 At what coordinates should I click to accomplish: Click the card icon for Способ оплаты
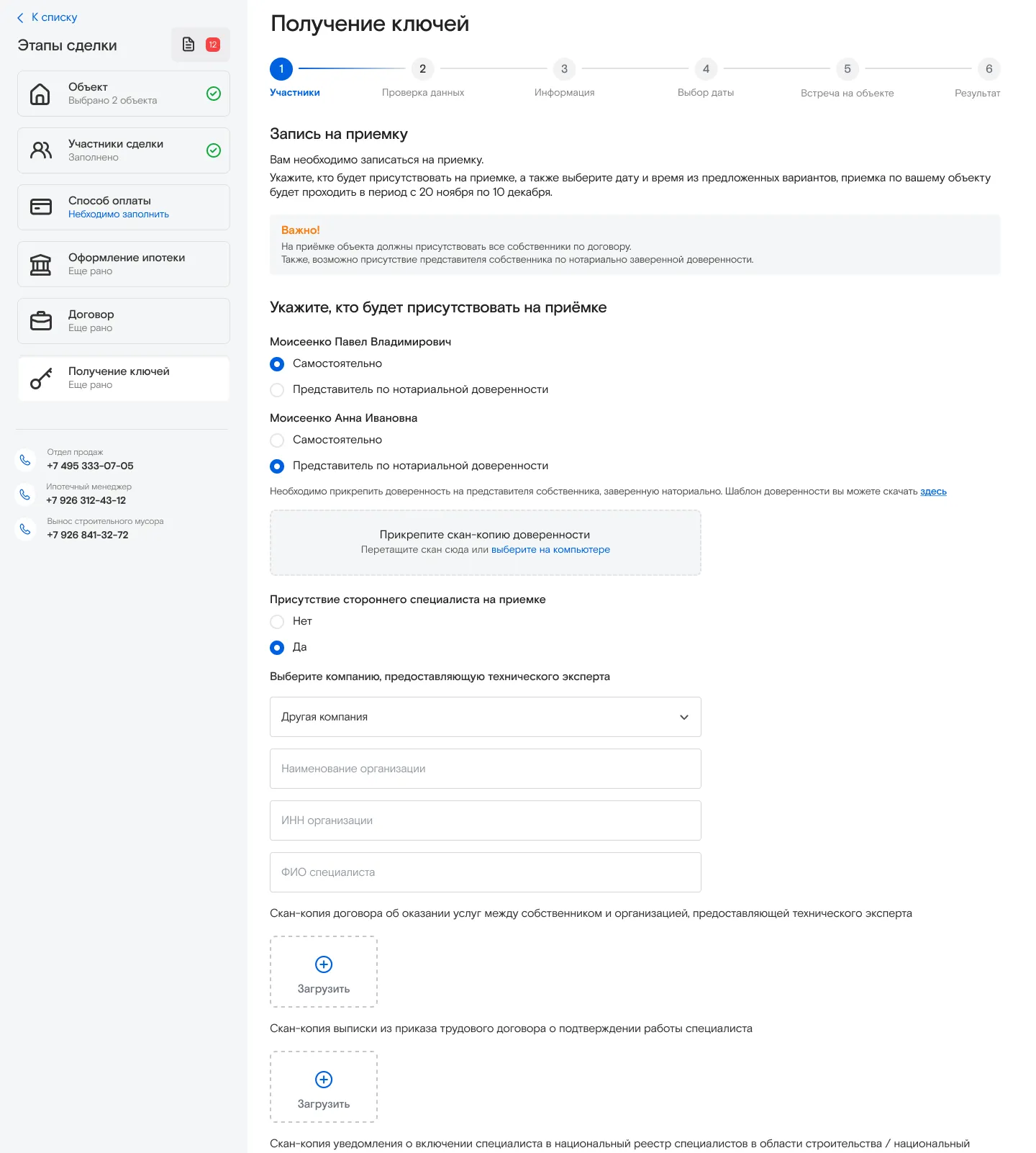click(40, 207)
